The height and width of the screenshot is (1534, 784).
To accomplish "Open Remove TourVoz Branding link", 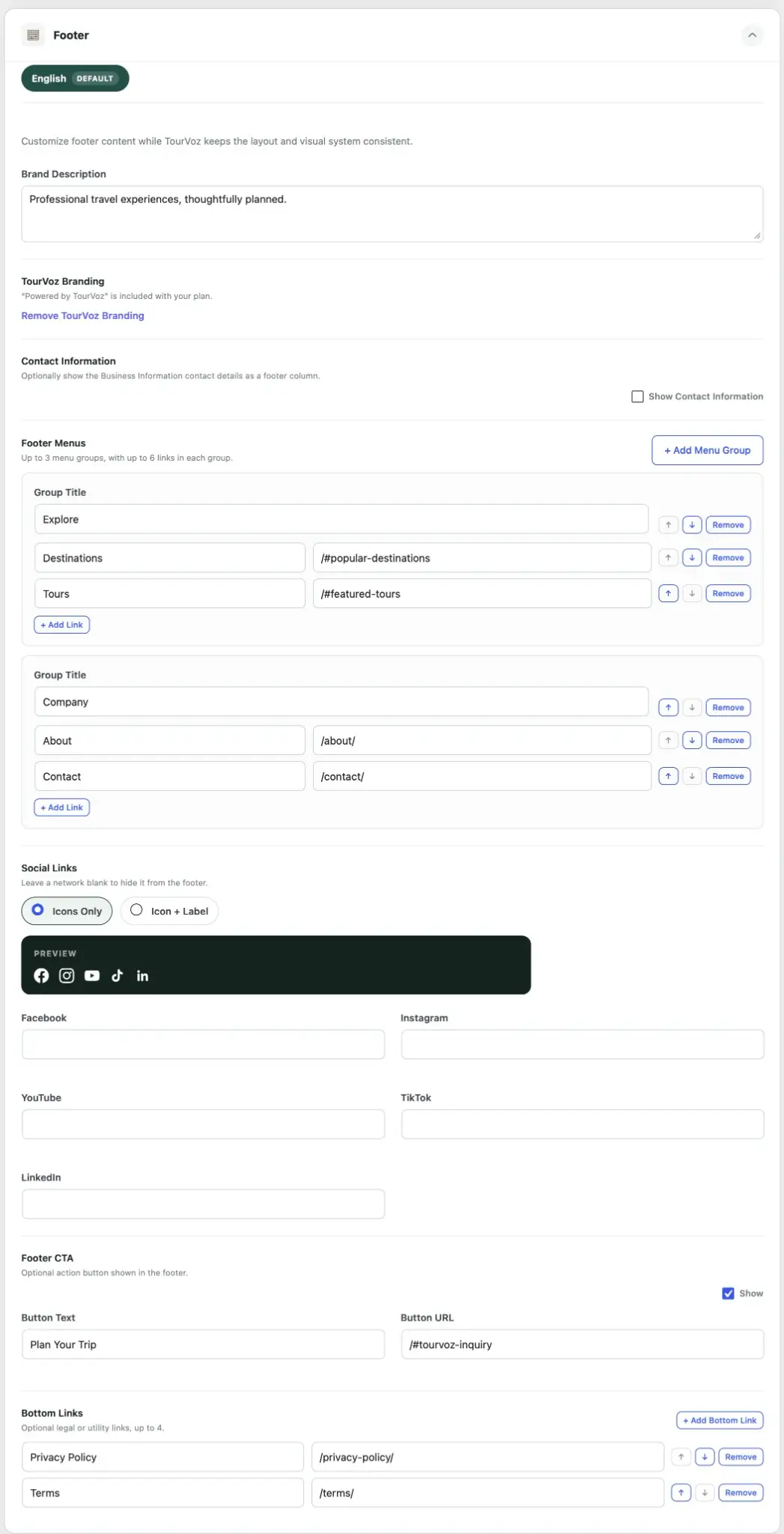I will (82, 316).
